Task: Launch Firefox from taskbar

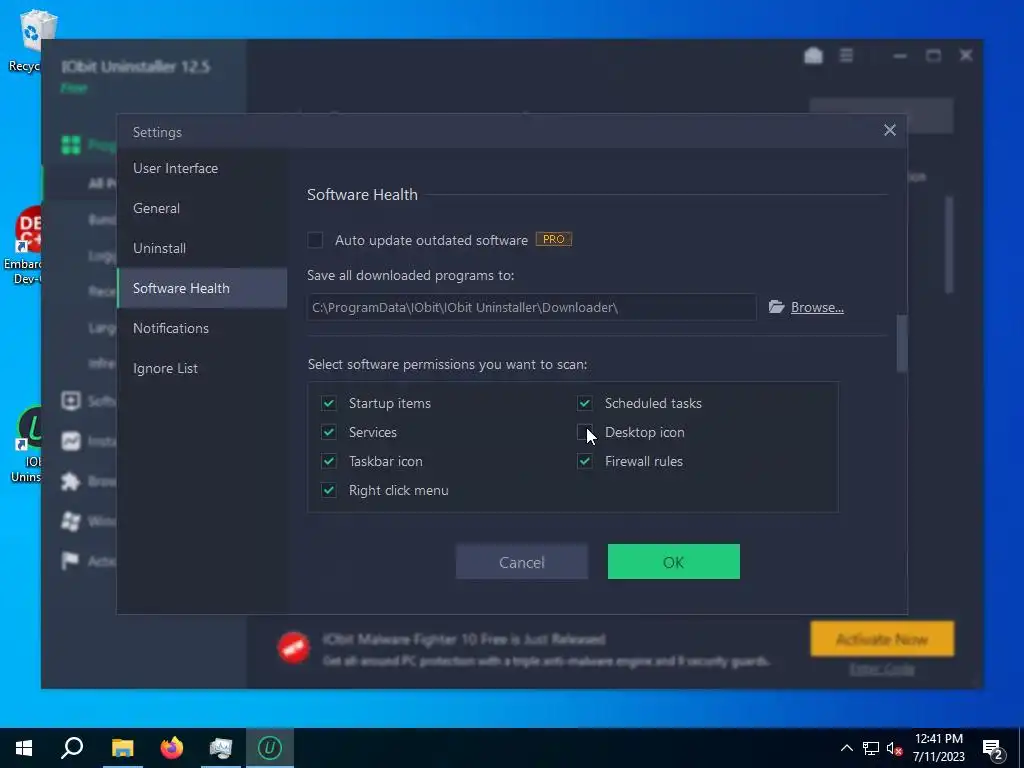Action: [172, 748]
